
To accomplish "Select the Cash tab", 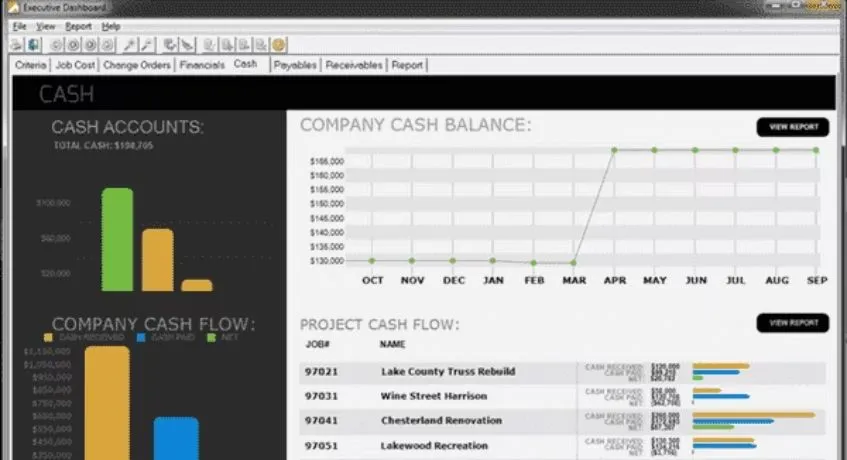I will pos(245,64).
